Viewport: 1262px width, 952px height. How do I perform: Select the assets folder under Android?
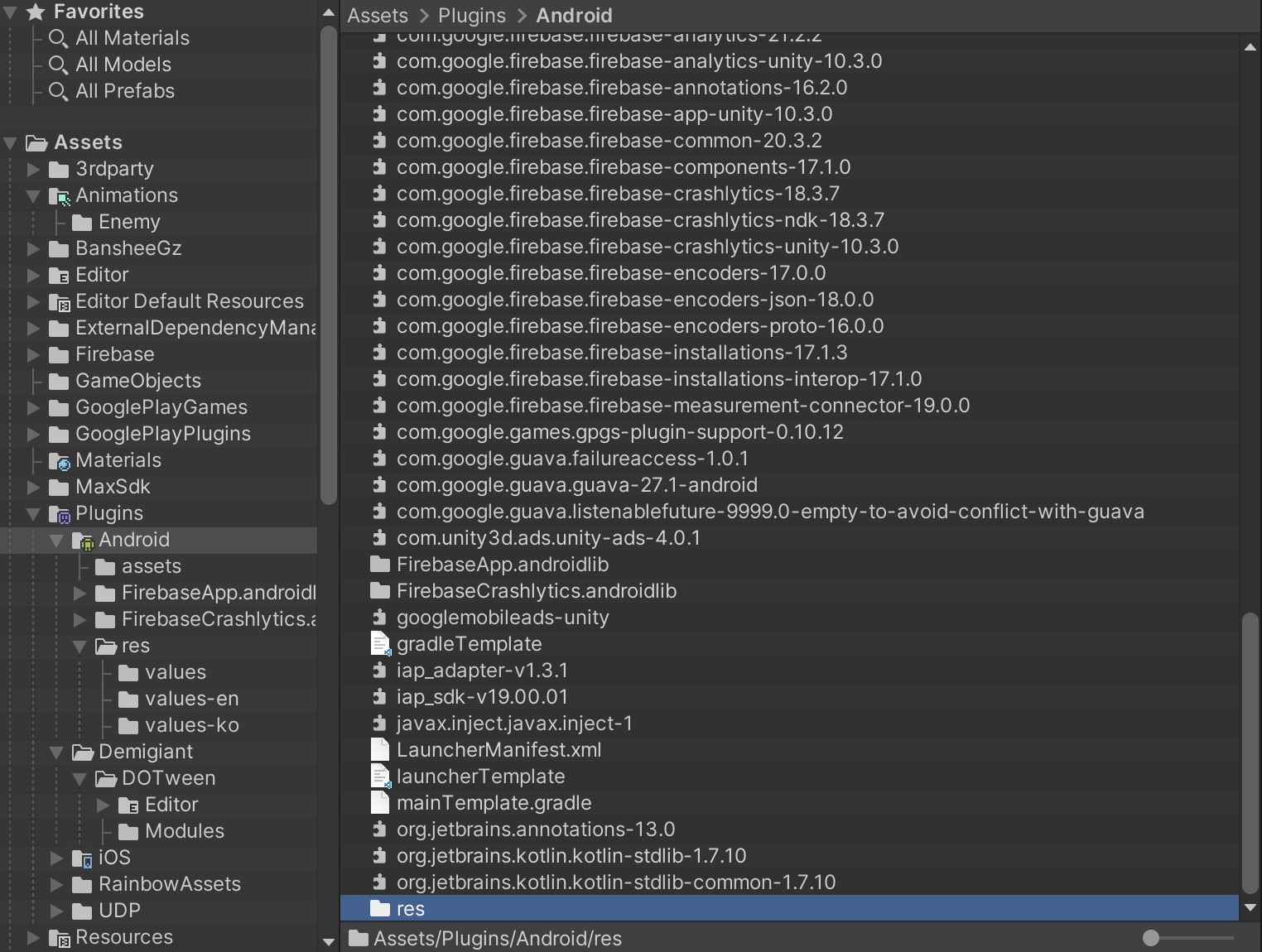pyautogui.click(x=151, y=567)
